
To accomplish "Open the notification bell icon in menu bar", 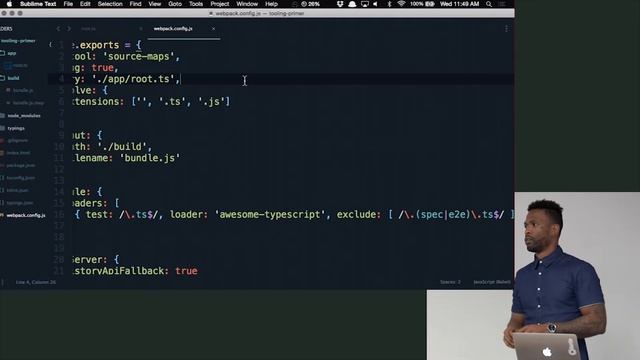I will coord(352,4).
